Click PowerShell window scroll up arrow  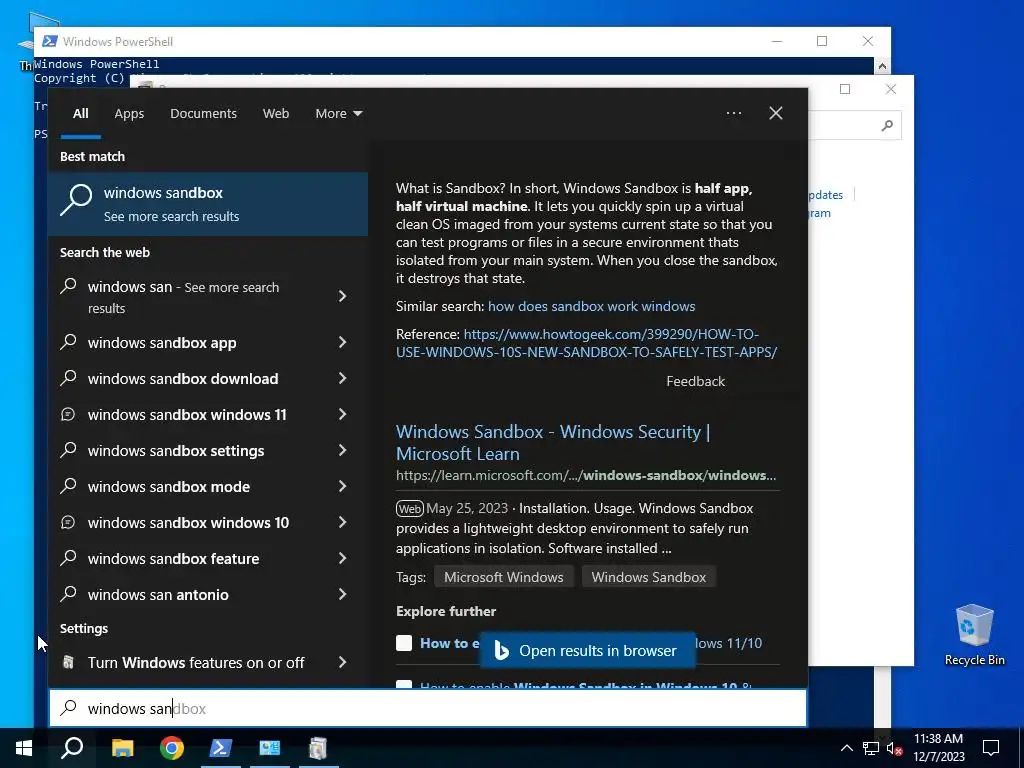click(x=882, y=65)
